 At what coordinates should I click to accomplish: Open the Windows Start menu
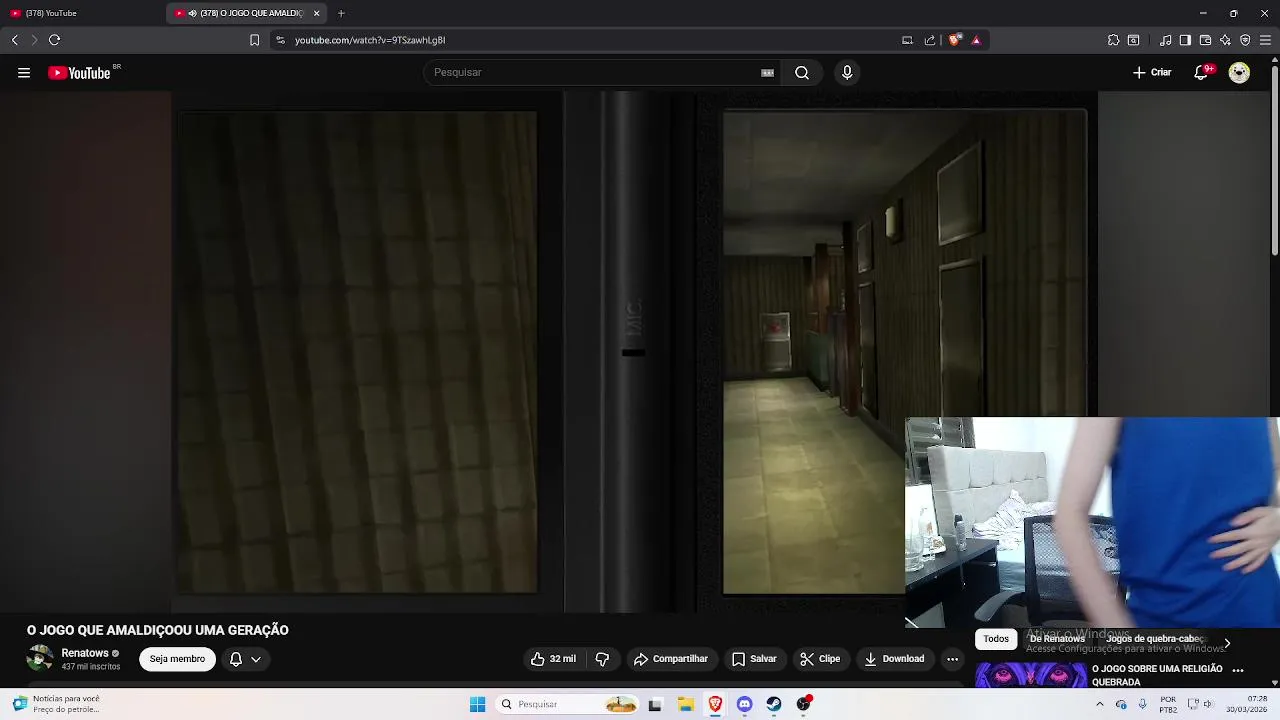click(477, 704)
